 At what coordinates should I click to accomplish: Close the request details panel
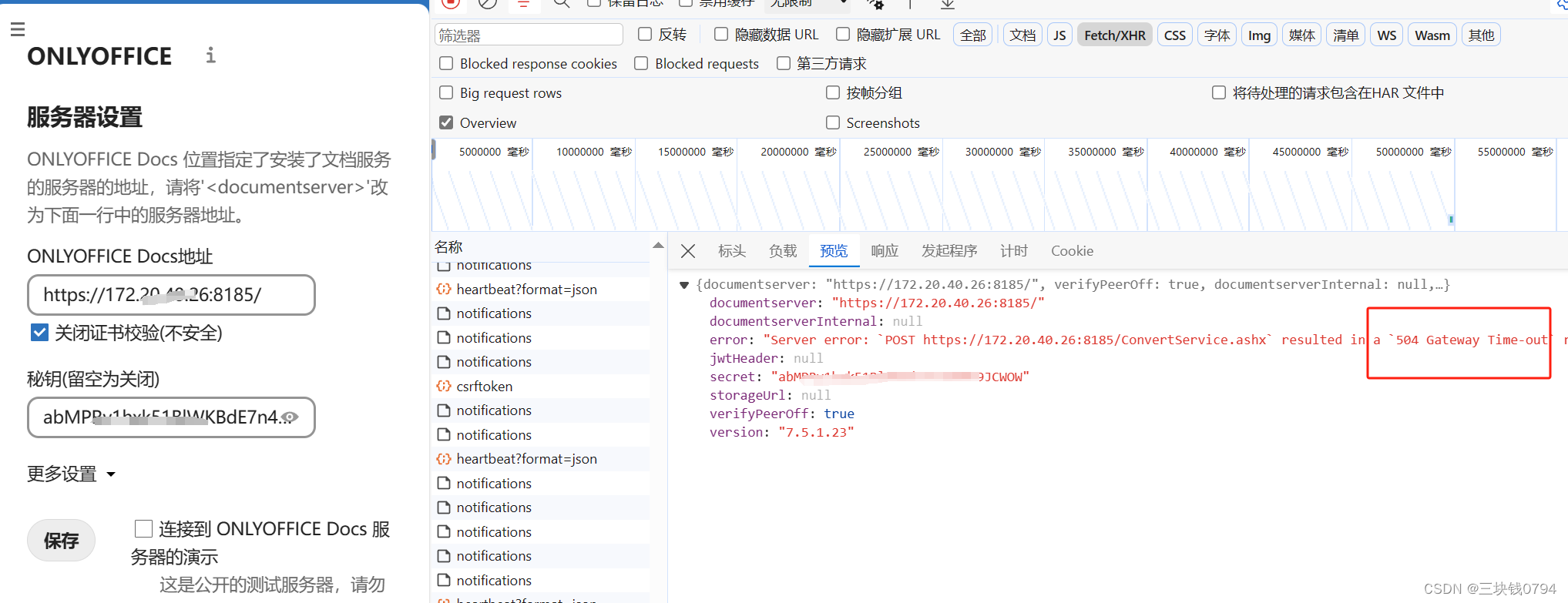point(688,251)
